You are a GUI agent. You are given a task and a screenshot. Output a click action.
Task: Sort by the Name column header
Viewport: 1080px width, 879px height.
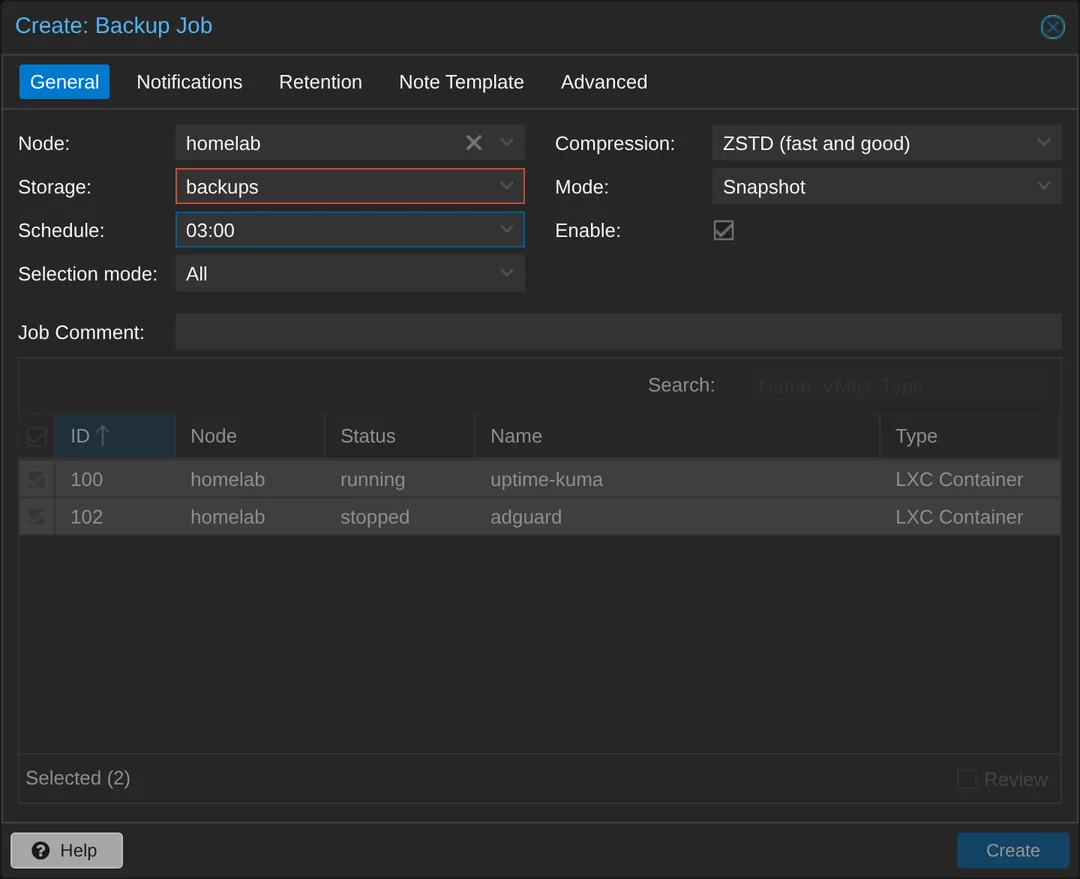click(677, 435)
